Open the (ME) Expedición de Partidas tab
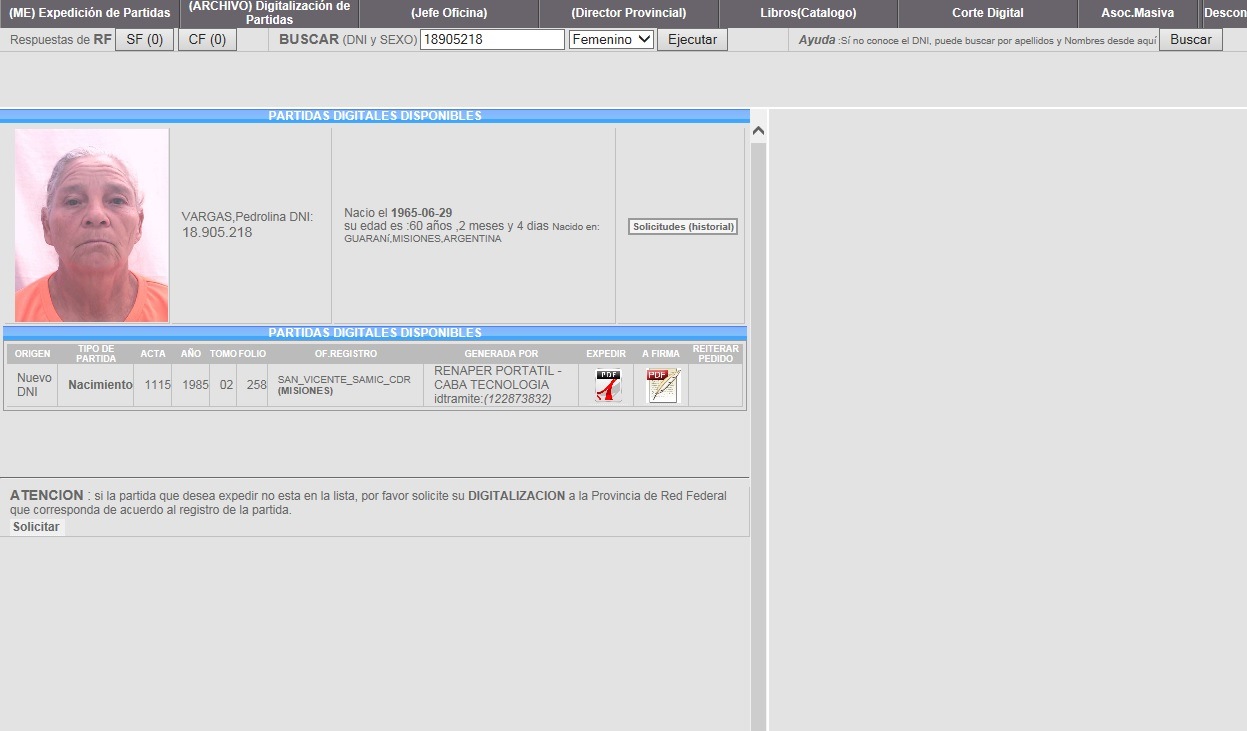The image size is (1247, 731). 90,13
